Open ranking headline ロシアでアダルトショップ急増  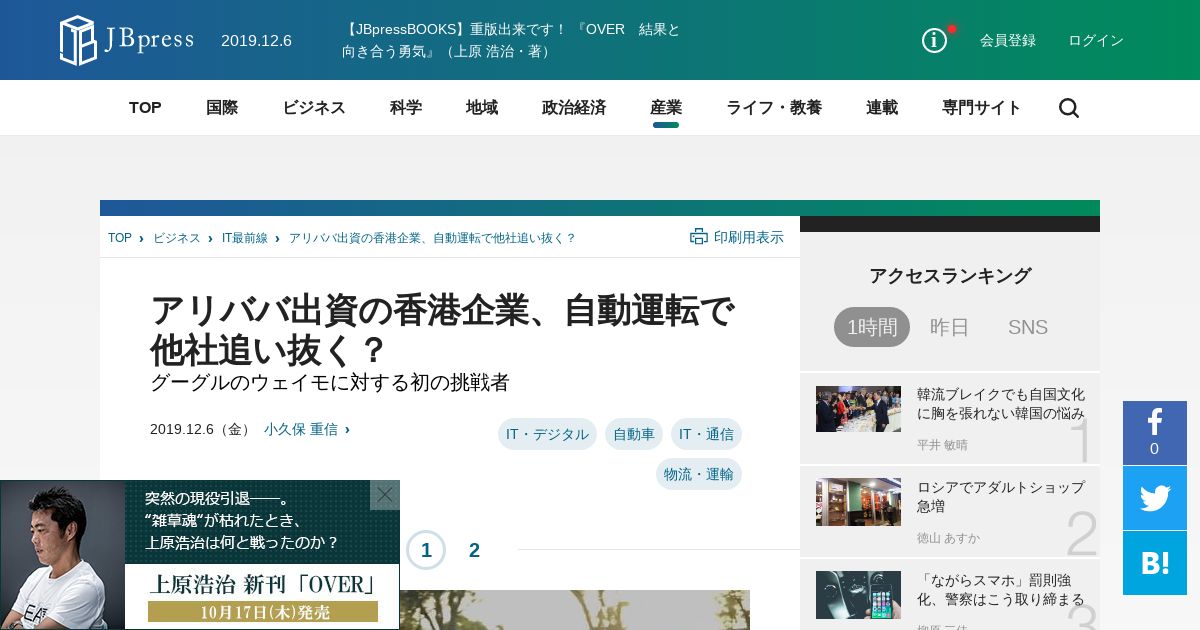coord(1001,497)
